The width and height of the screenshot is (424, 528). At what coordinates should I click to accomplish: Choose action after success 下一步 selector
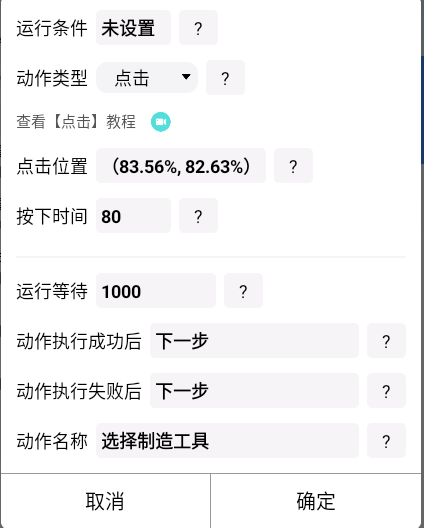[x=254, y=340]
